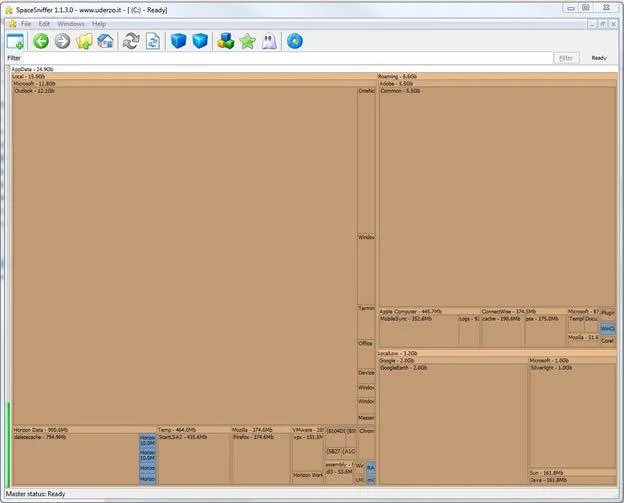Select the Corel block in Roaming

608,342
